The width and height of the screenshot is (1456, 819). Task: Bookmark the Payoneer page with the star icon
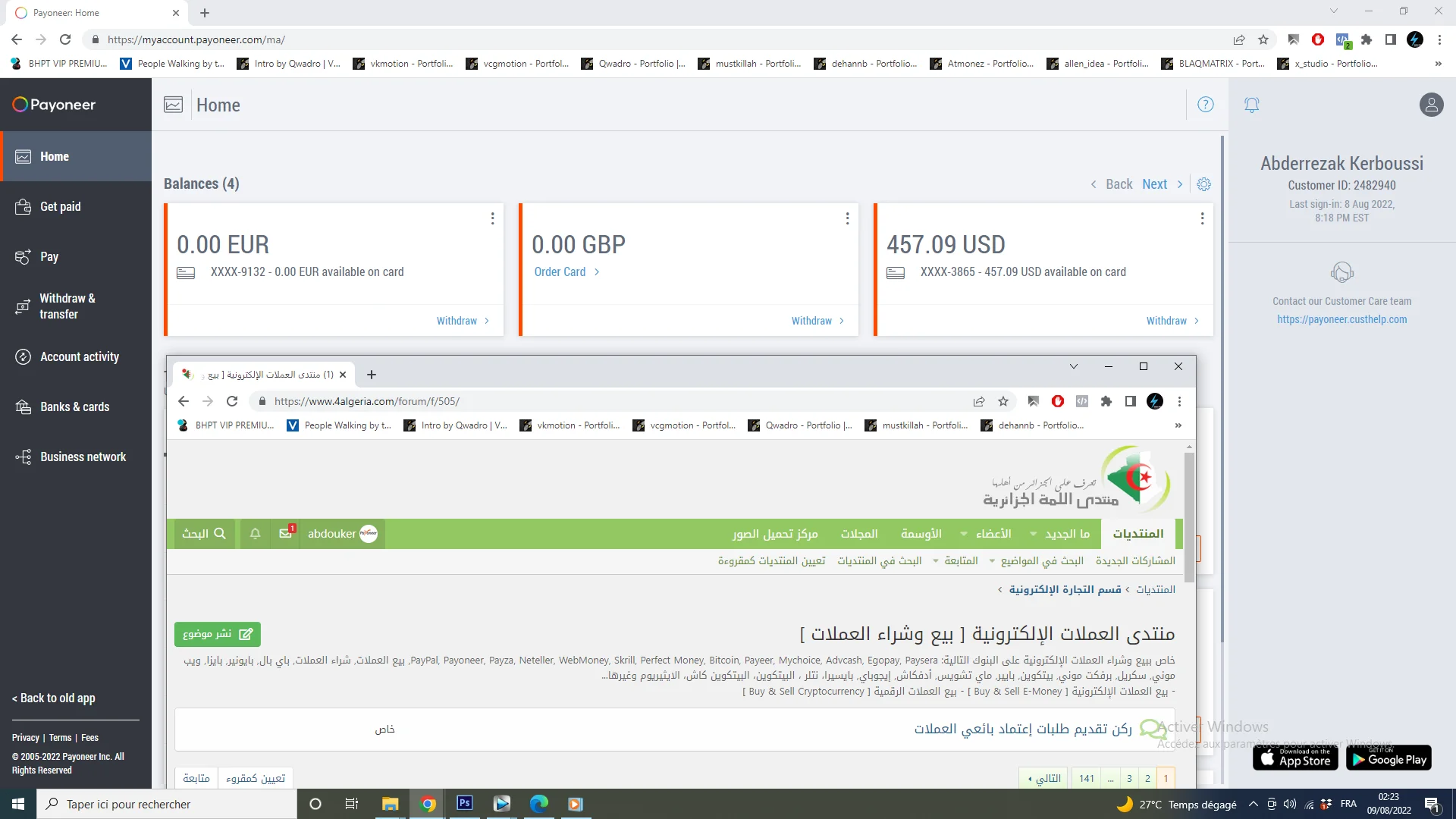pyautogui.click(x=1263, y=39)
